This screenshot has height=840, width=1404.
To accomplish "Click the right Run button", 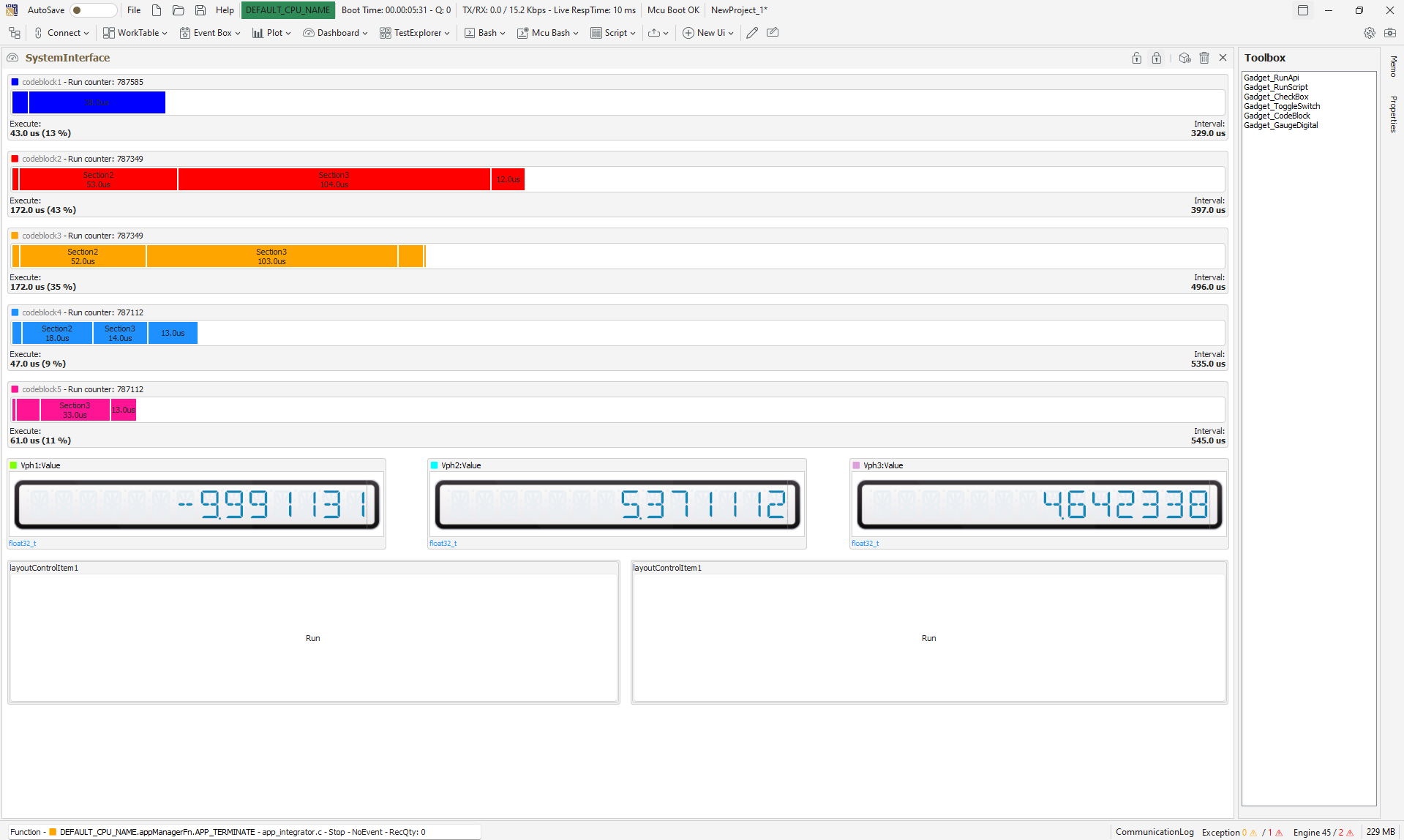I will [x=928, y=638].
